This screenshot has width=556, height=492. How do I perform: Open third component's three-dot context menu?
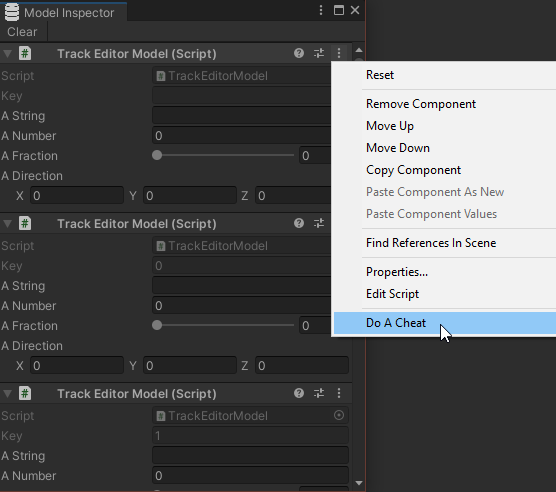[x=339, y=393]
